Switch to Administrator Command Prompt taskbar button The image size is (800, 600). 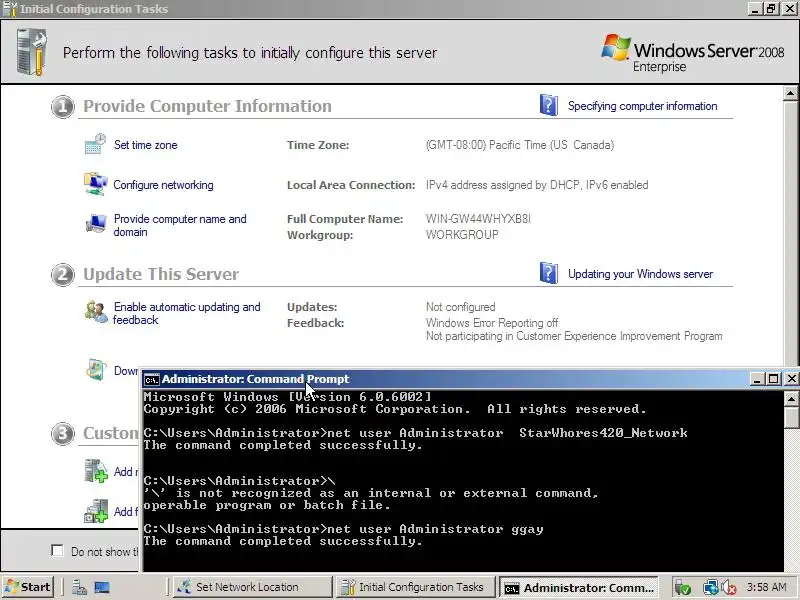tap(579, 587)
